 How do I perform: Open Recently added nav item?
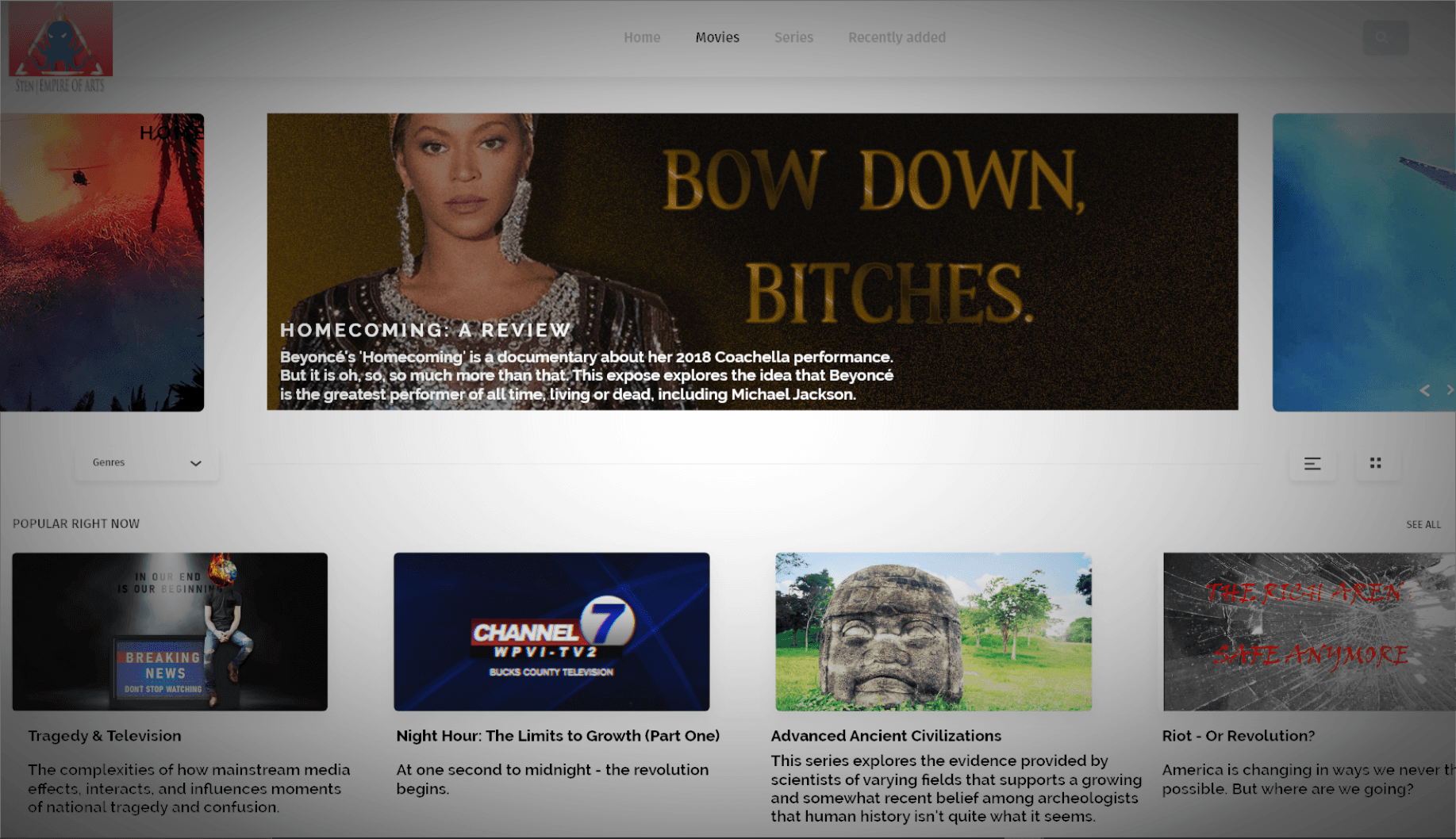(897, 37)
